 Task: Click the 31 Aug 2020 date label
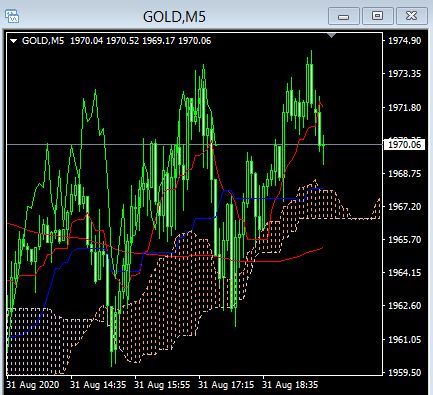click(33, 385)
